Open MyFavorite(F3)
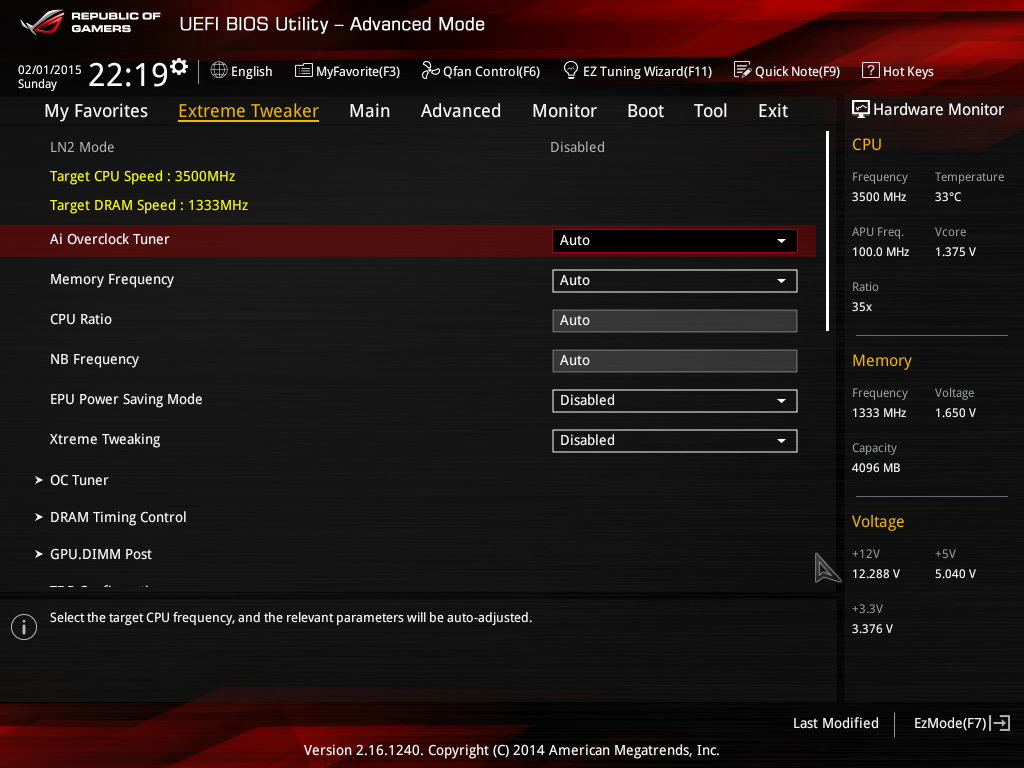Viewport: 1024px width, 768px height. coord(347,71)
